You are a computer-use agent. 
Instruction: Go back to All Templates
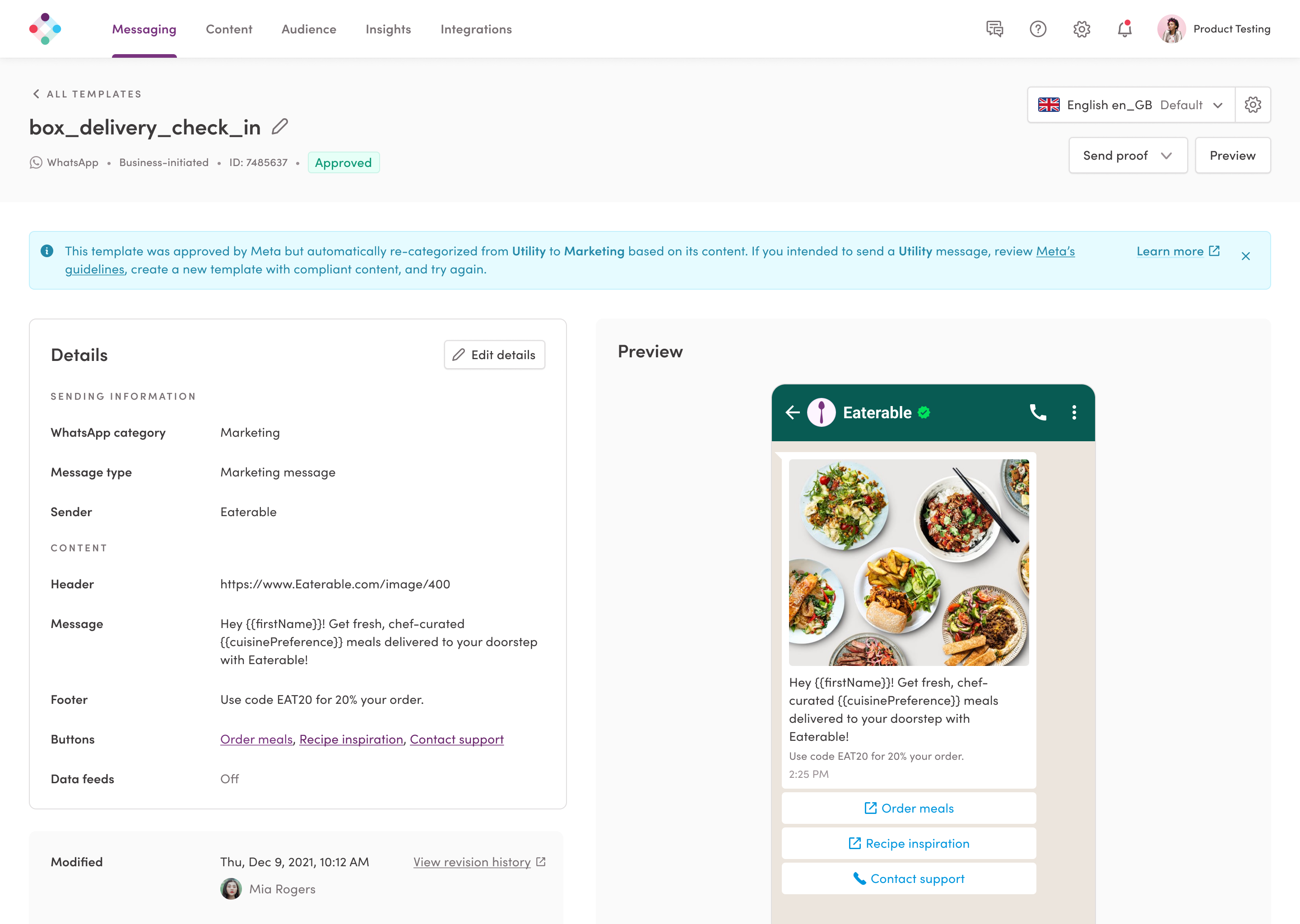coord(87,94)
